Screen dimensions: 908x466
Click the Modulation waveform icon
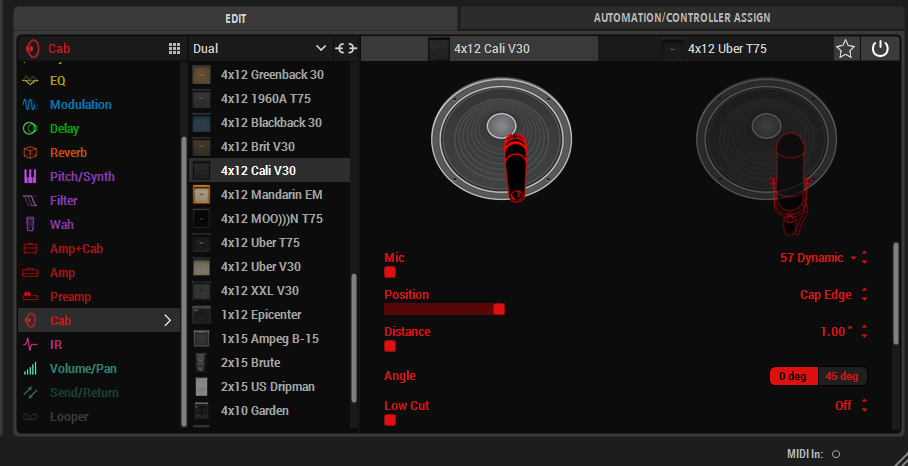pyautogui.click(x=30, y=105)
